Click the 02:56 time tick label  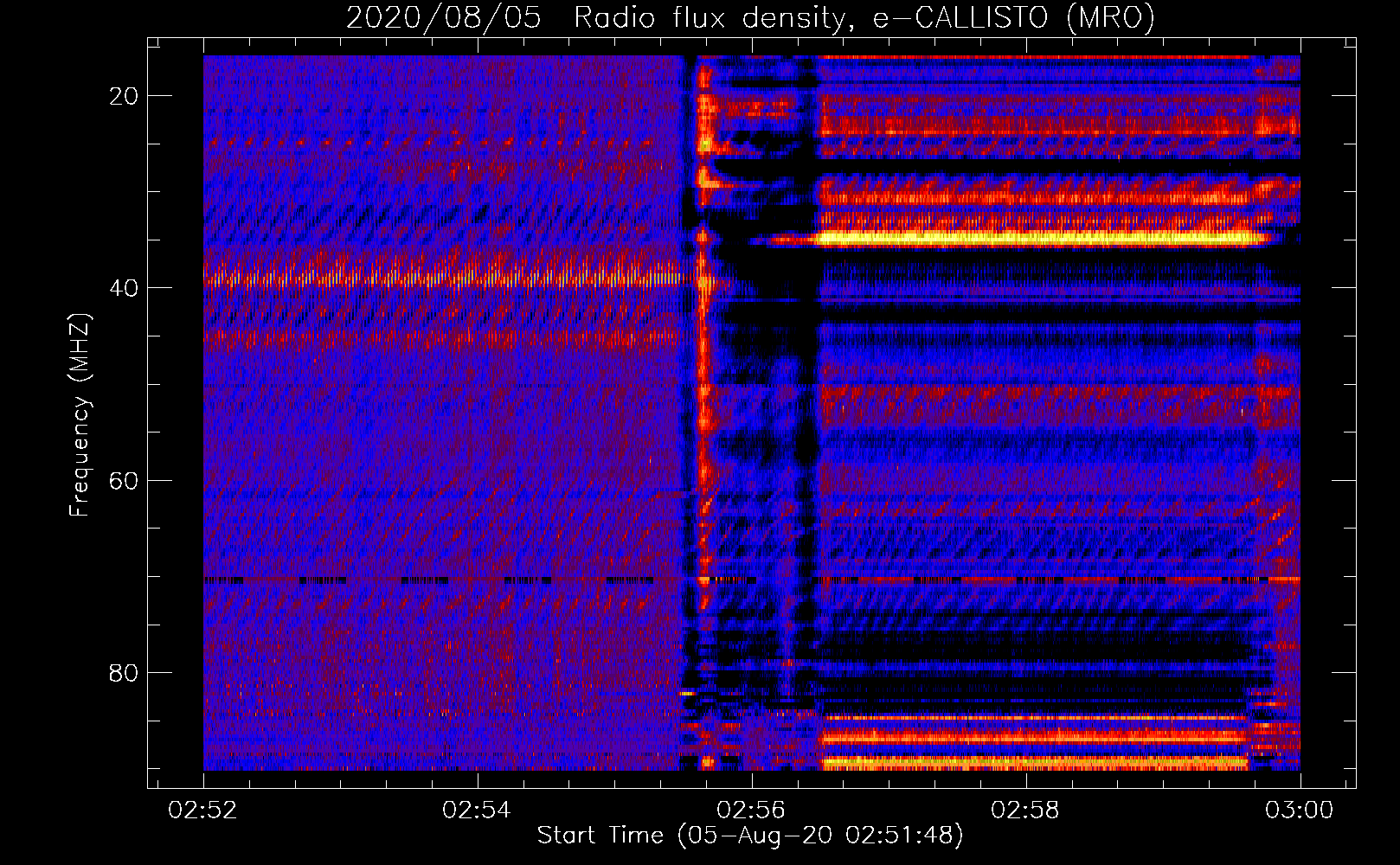pyautogui.click(x=752, y=811)
